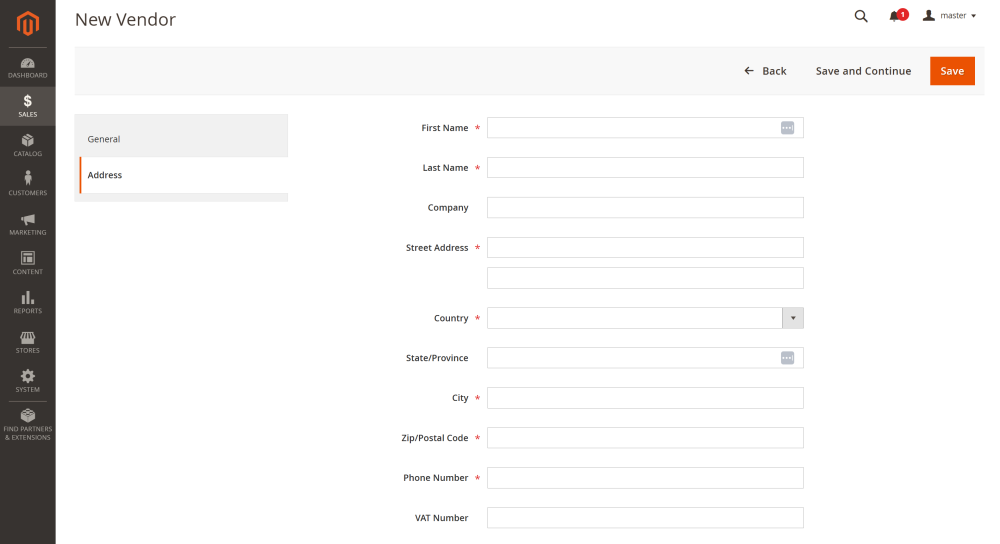
Task: Open the Sales sidebar menu
Action: click(27, 106)
